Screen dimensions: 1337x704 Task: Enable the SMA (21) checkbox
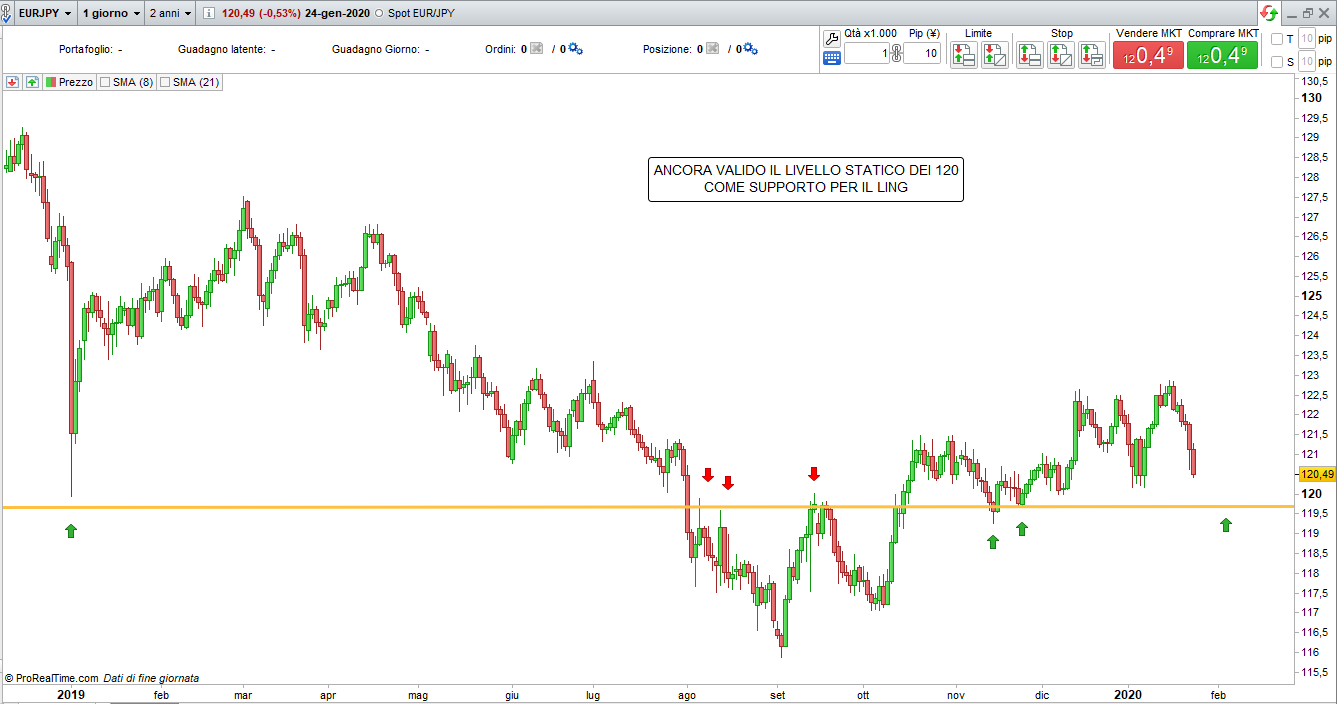point(165,83)
